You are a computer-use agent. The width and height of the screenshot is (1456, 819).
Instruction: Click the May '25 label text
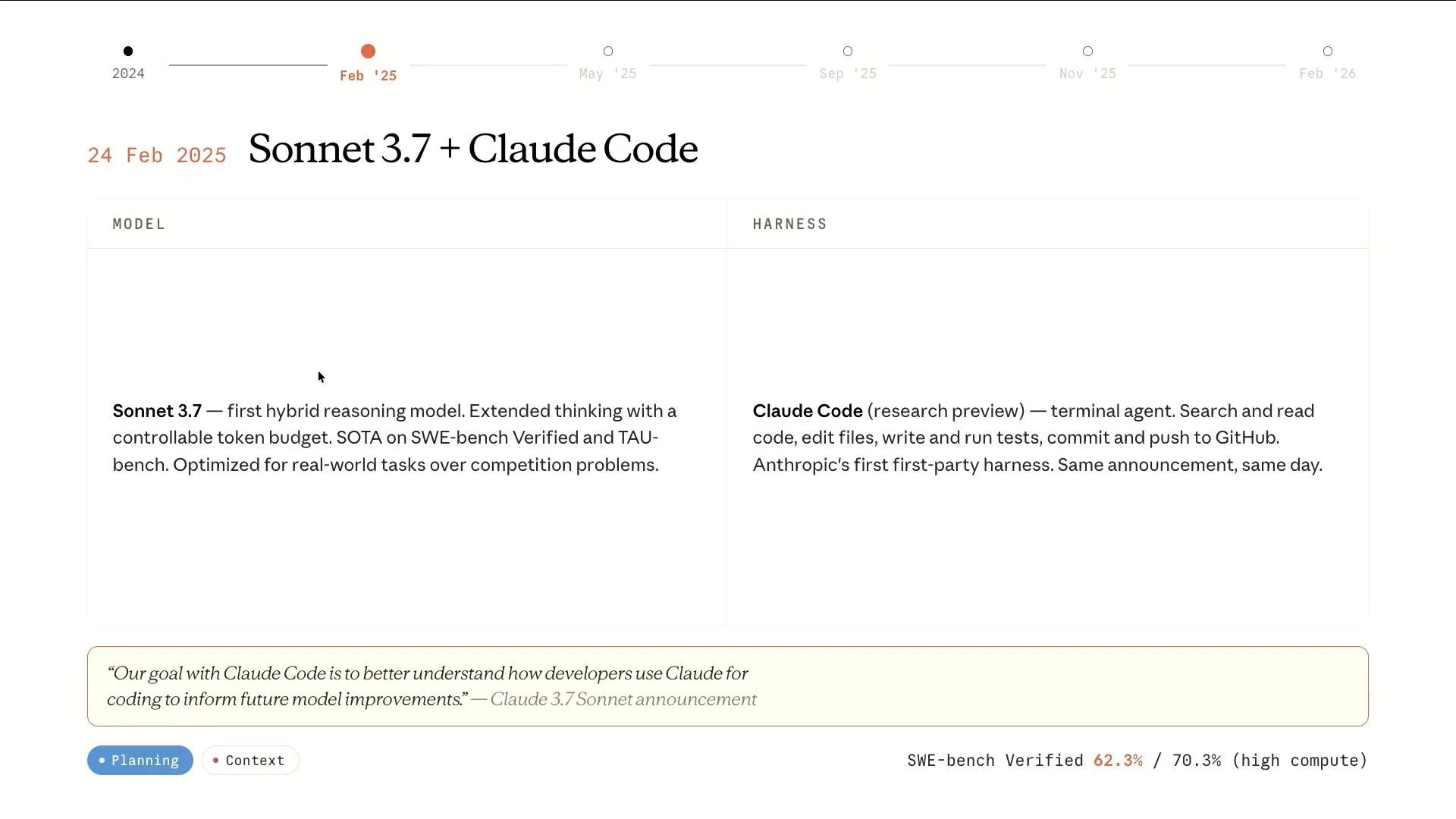[607, 74]
